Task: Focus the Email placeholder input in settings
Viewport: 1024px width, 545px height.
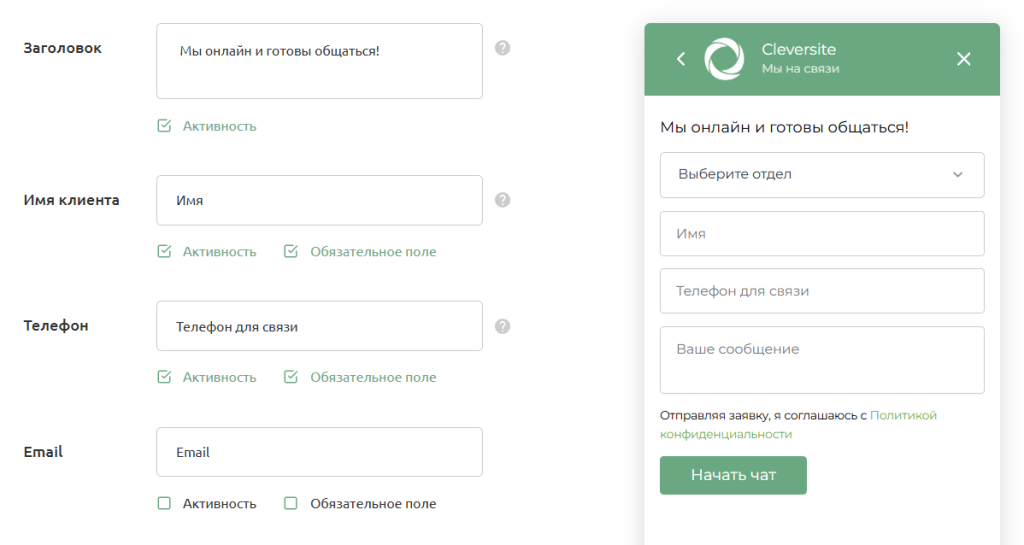Action: [x=319, y=452]
